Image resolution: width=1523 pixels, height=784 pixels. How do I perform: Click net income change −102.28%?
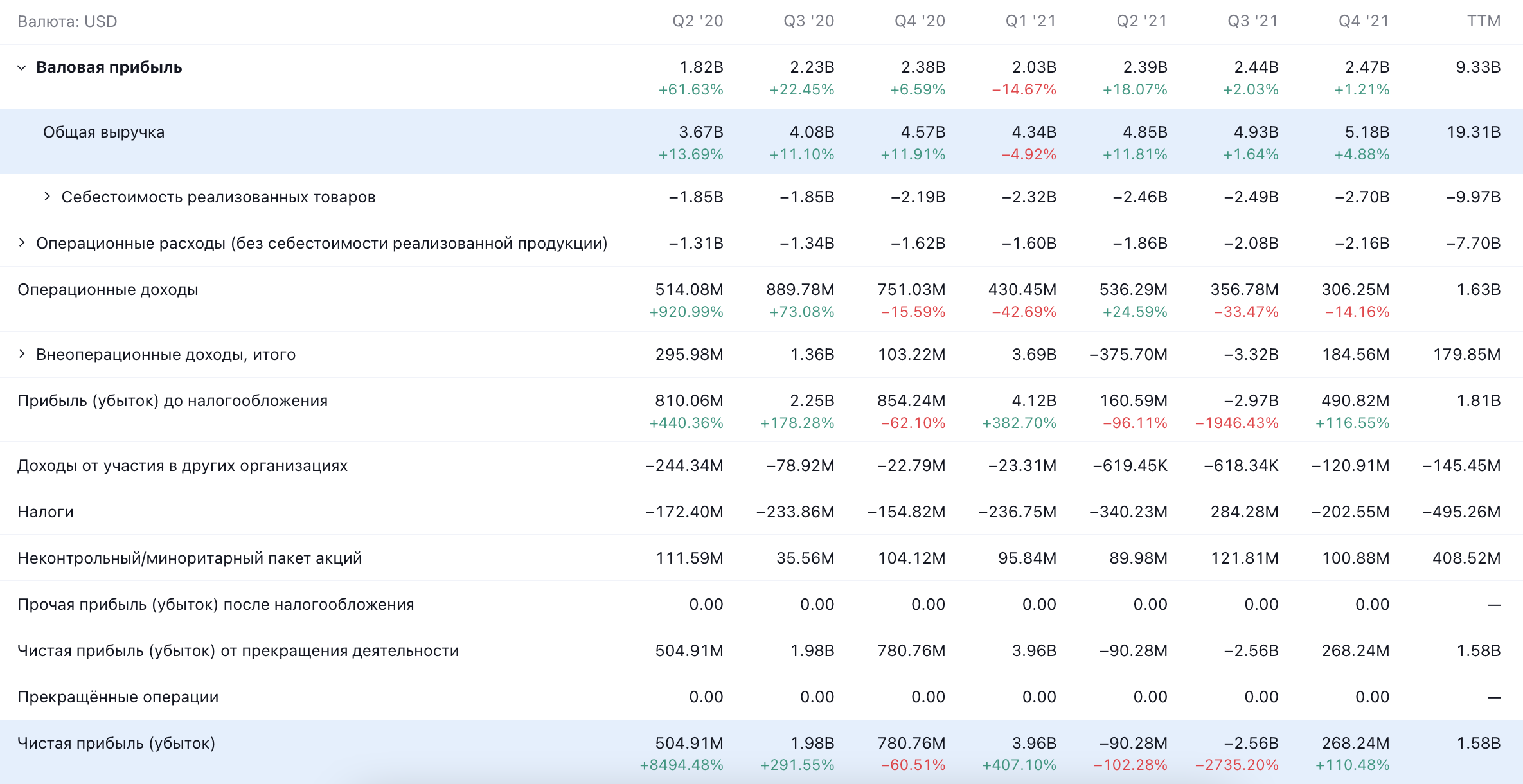[1130, 765]
